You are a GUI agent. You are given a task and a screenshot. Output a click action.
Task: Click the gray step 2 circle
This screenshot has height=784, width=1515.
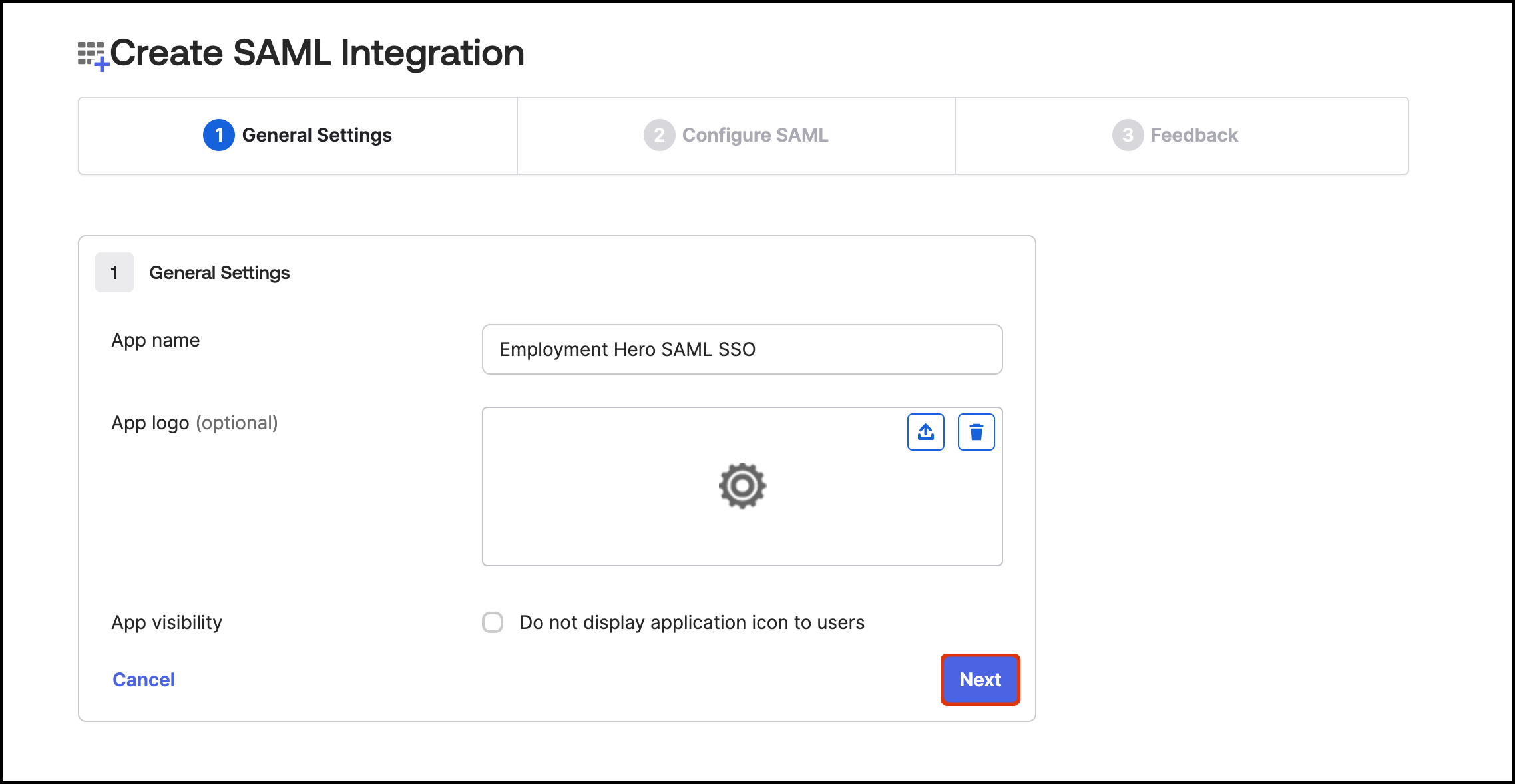[x=659, y=135]
